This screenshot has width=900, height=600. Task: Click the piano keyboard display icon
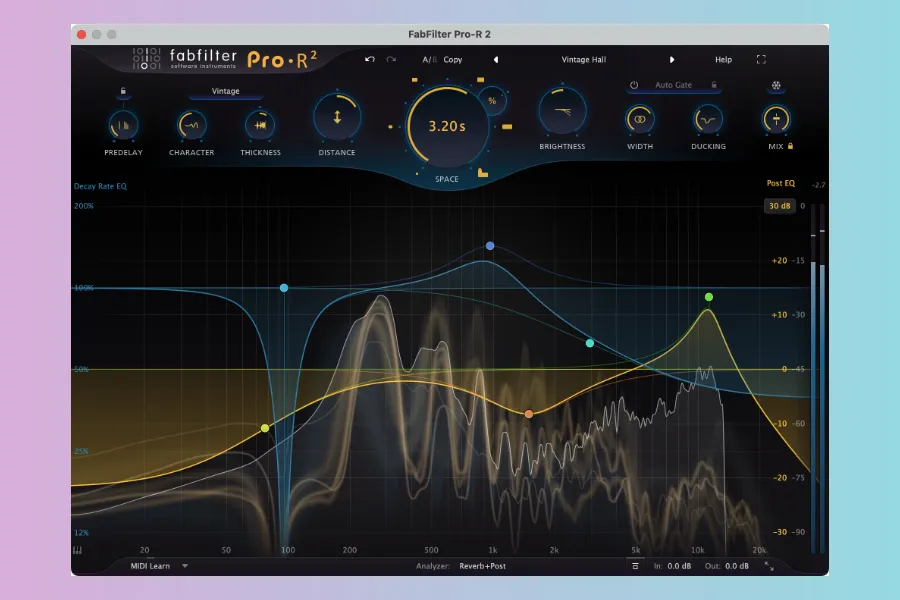pyautogui.click(x=77, y=550)
